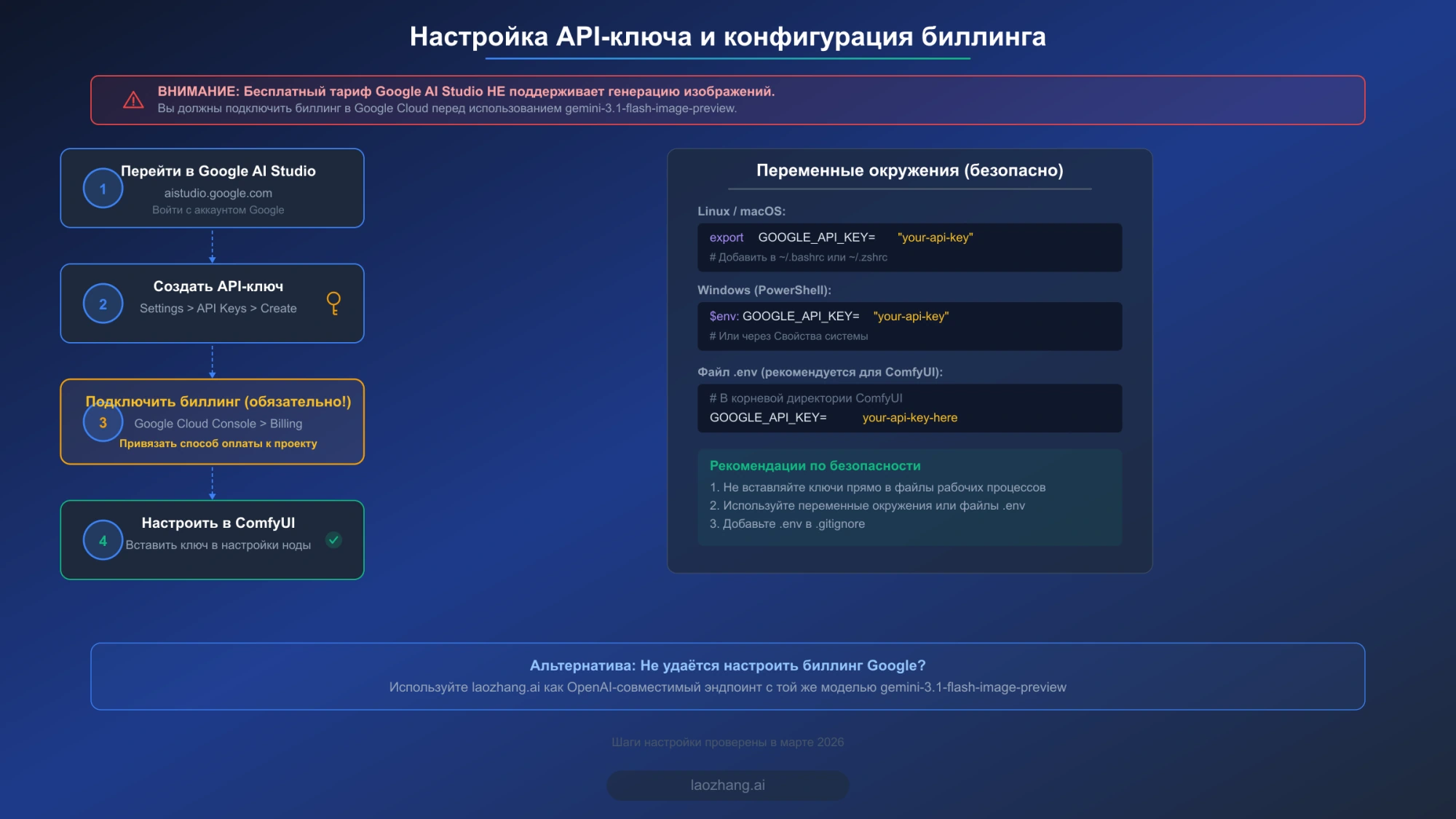Click the Windows (PowerShell): label
This screenshot has width=1456, height=819.
click(x=764, y=290)
